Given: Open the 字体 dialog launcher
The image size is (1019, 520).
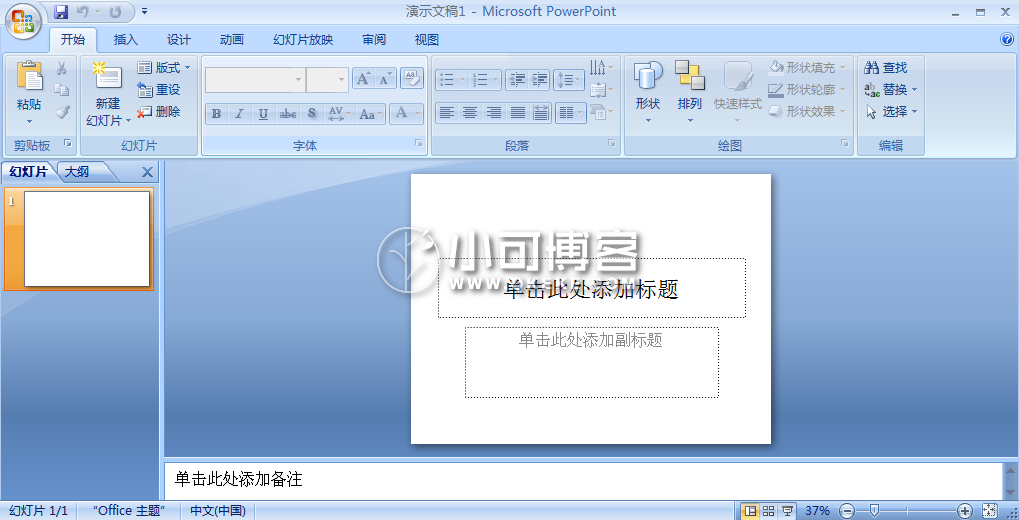Looking at the screenshot, I should click(419, 144).
